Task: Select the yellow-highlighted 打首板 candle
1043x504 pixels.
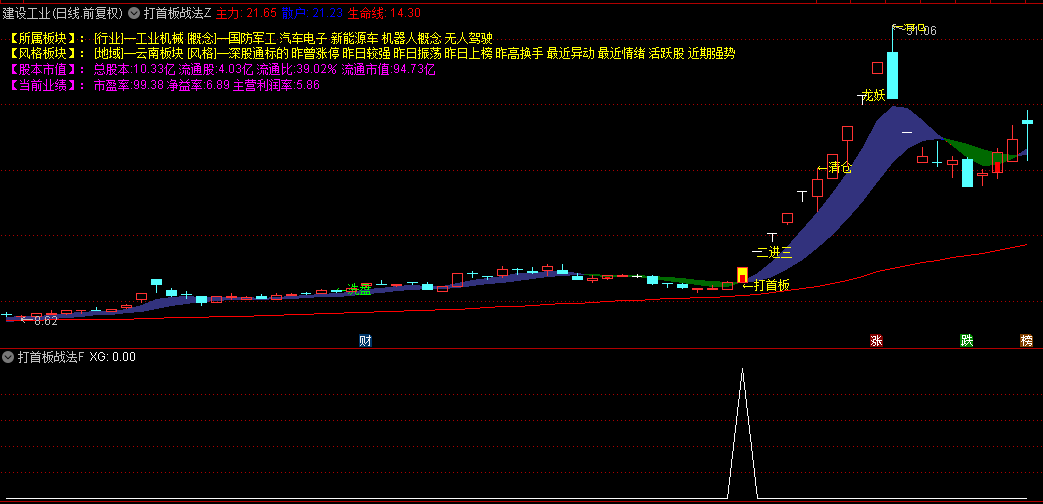Action: [x=742, y=275]
